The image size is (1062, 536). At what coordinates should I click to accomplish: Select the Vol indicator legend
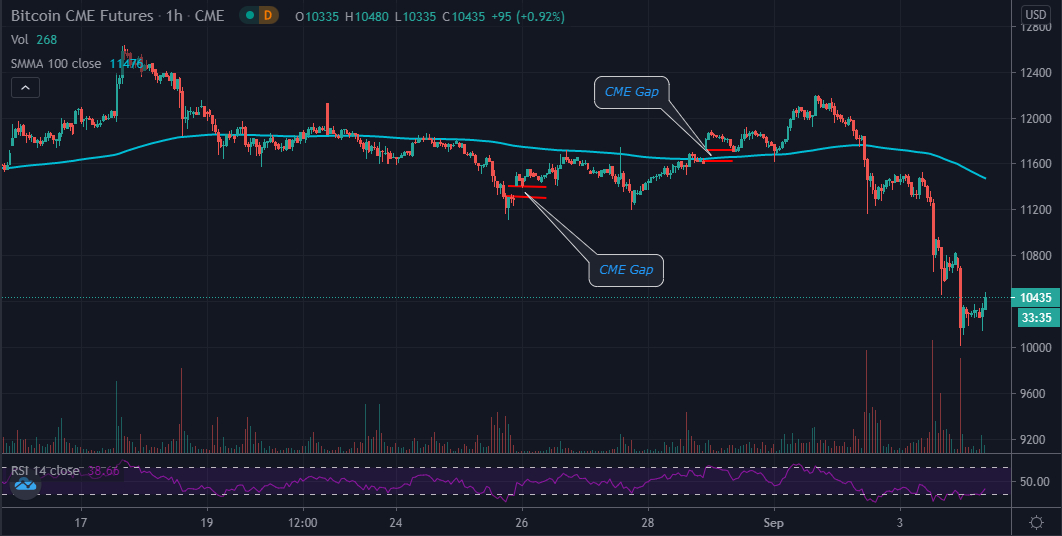click(34, 40)
